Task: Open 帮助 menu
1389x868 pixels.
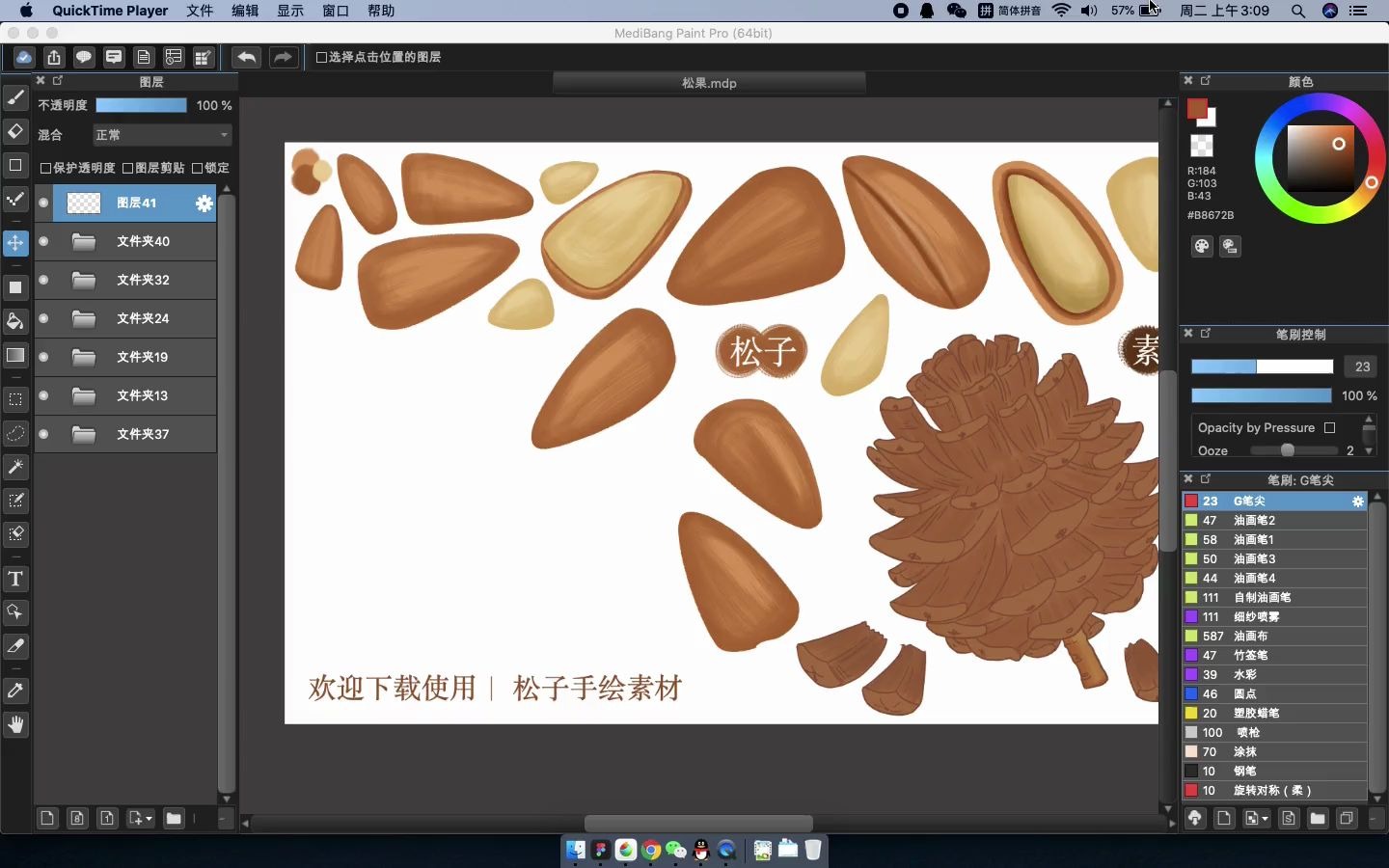Action: 381,11
